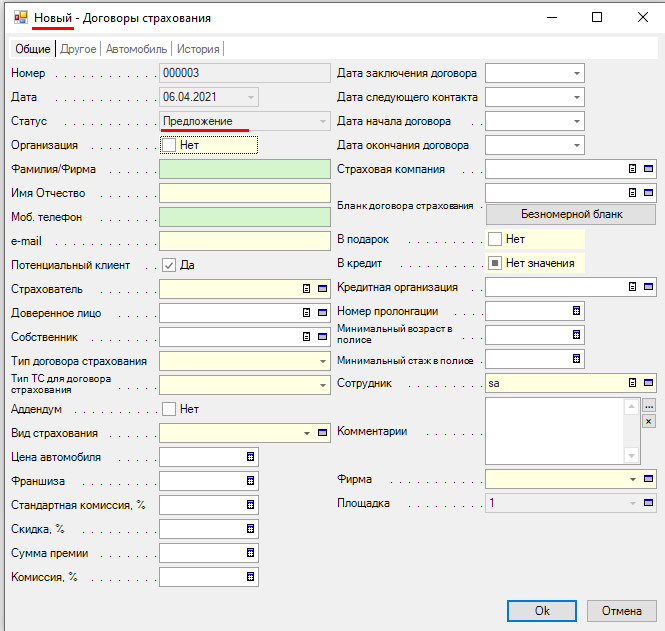Image resolution: width=665 pixels, height=631 pixels.
Task: Open the calculator icon in the Сумма премии field
Action: 251,553
